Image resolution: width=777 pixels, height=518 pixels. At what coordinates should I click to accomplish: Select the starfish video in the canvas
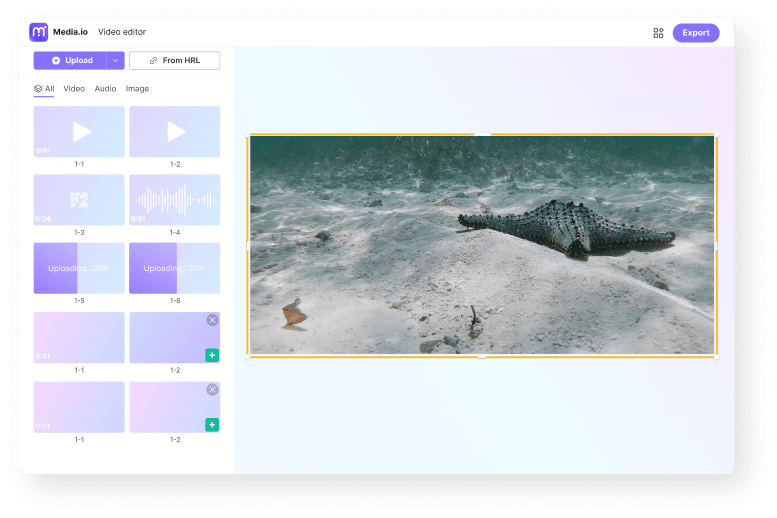point(481,245)
